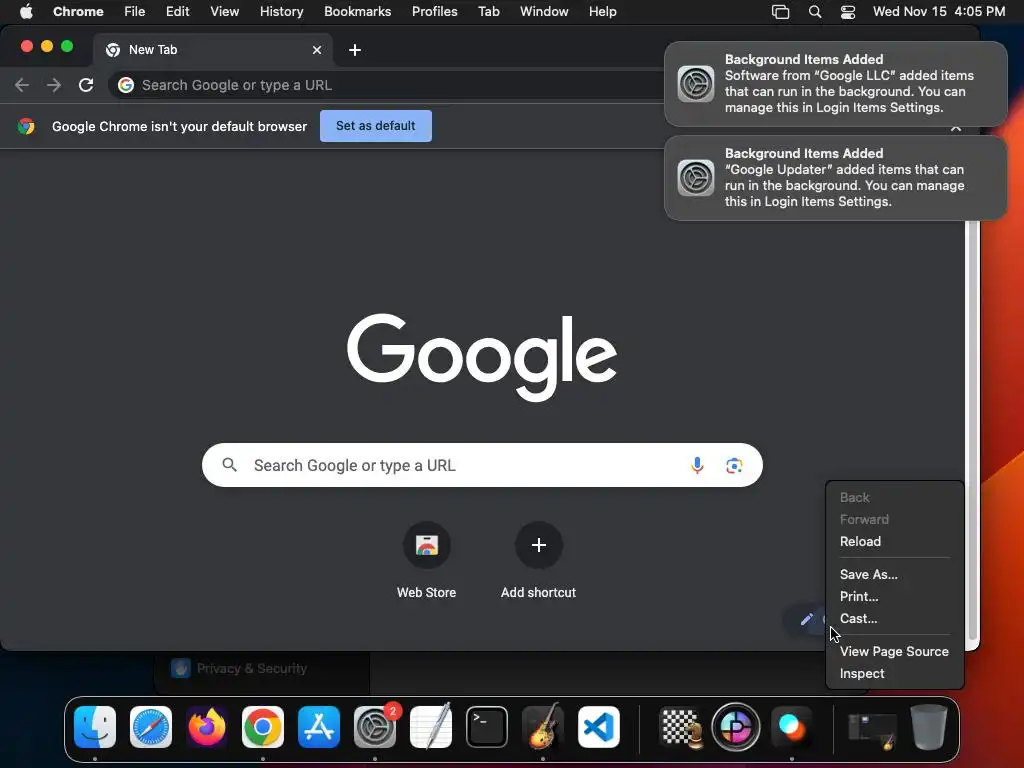
Task: Open System Settings from the Dock
Action: click(375, 726)
